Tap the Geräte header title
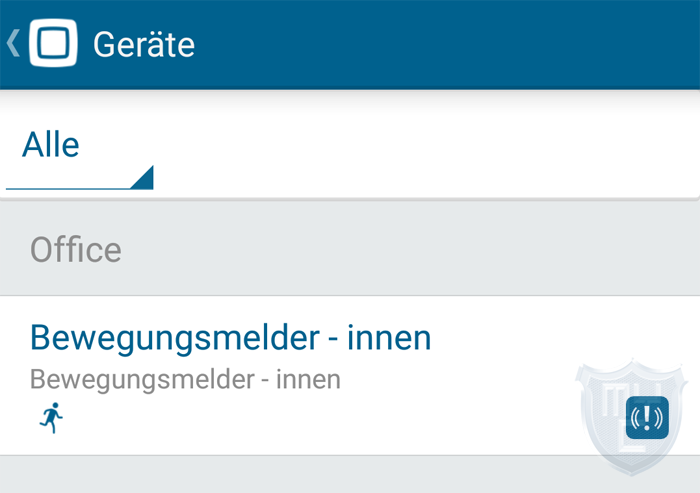This screenshot has width=700, height=493. [144, 44]
